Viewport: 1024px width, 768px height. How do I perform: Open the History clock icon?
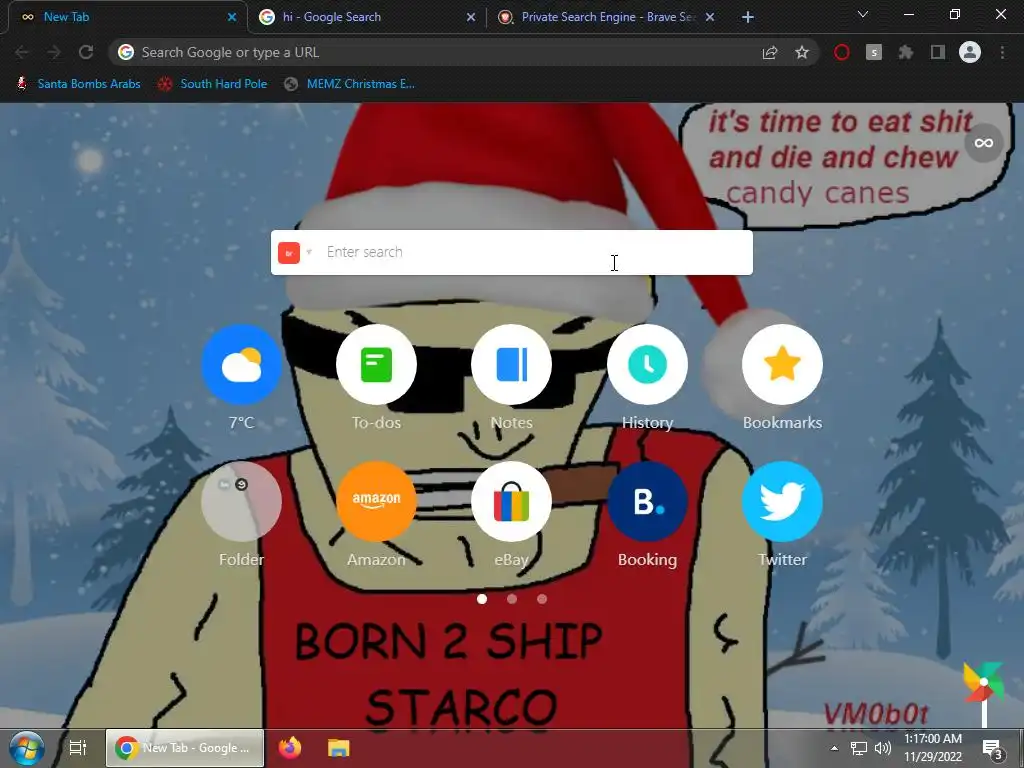point(647,364)
